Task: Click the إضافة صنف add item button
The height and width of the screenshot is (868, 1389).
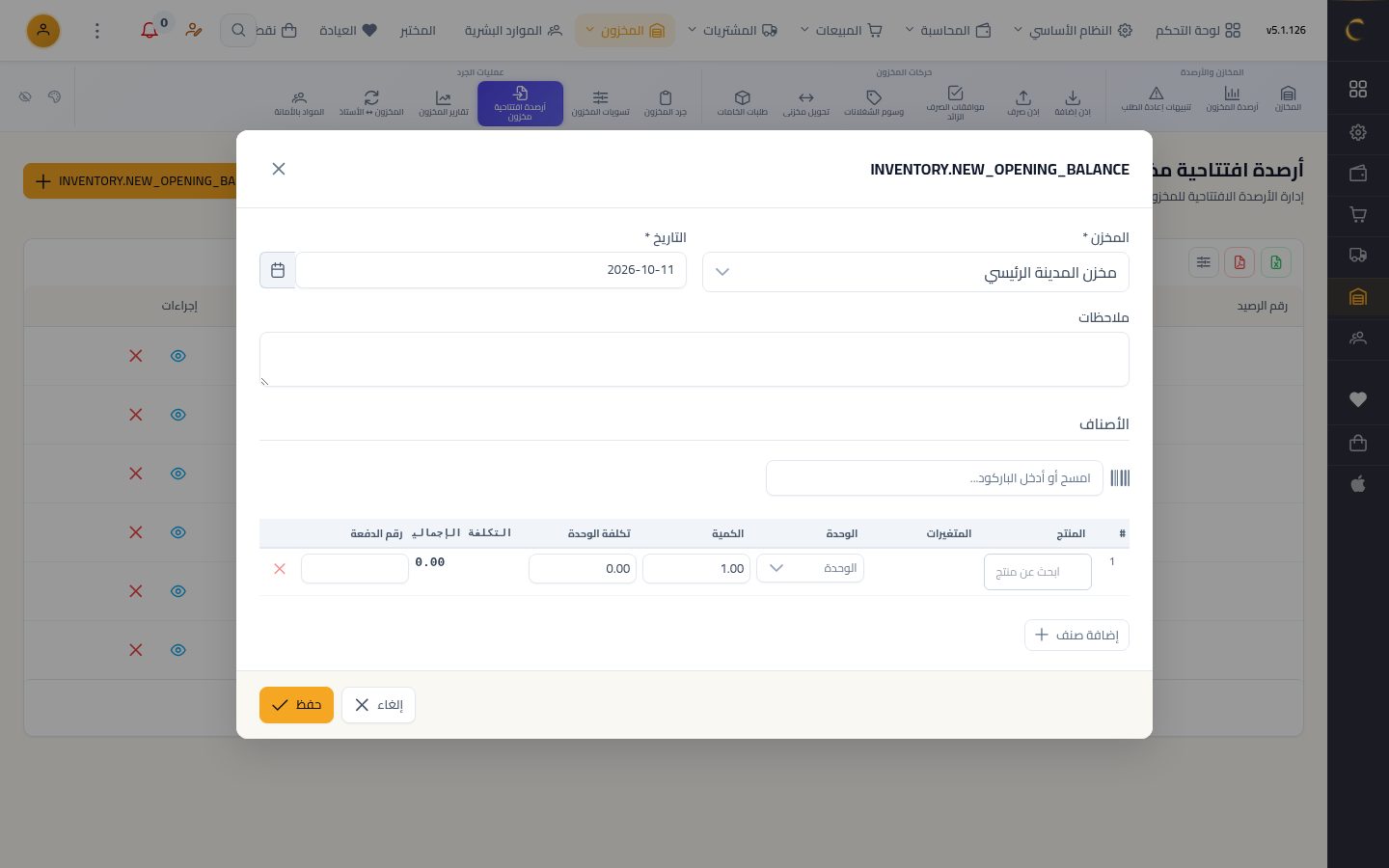Action: point(1076,635)
